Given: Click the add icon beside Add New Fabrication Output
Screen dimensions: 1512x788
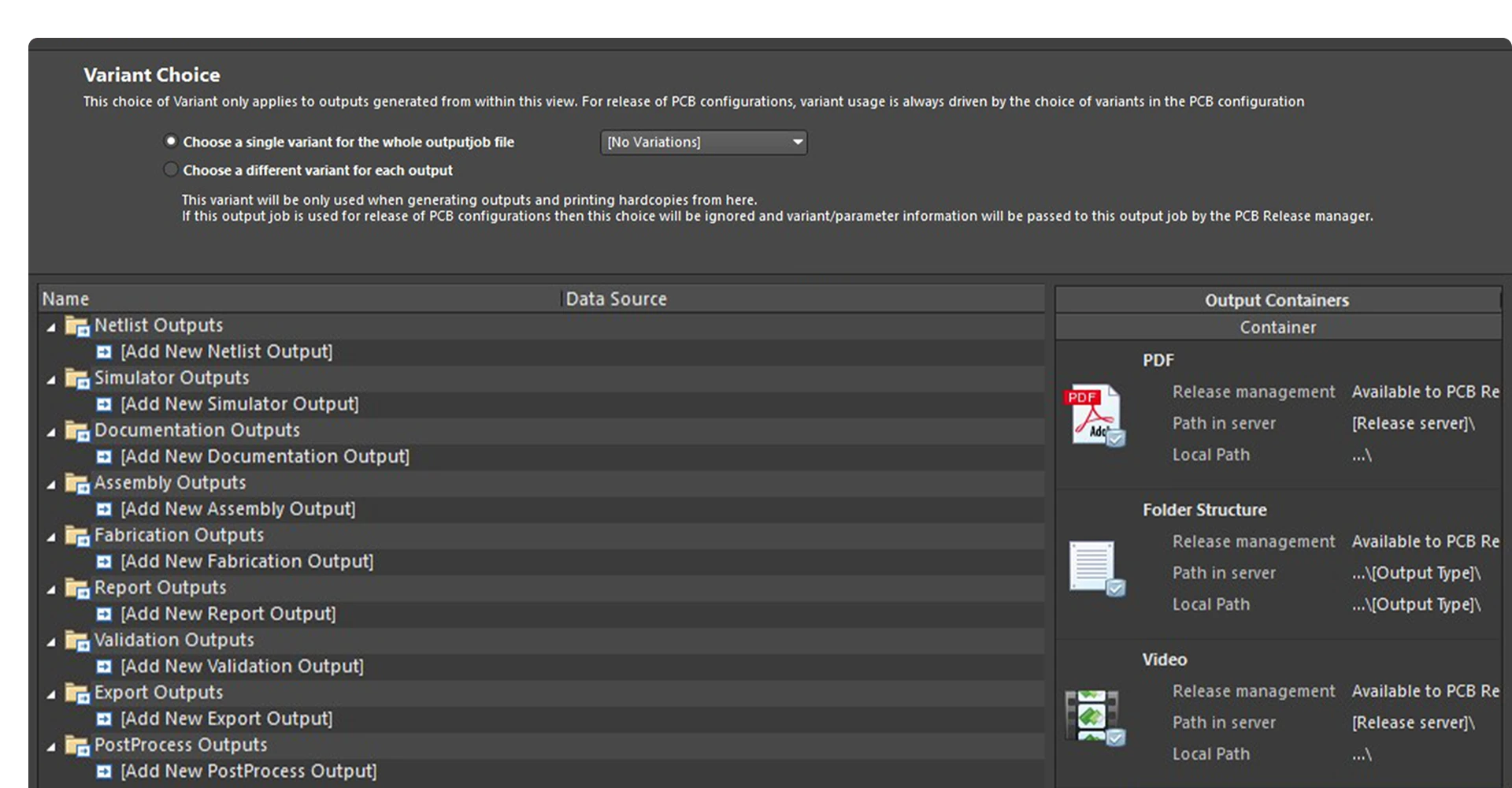Looking at the screenshot, I should 104,562.
